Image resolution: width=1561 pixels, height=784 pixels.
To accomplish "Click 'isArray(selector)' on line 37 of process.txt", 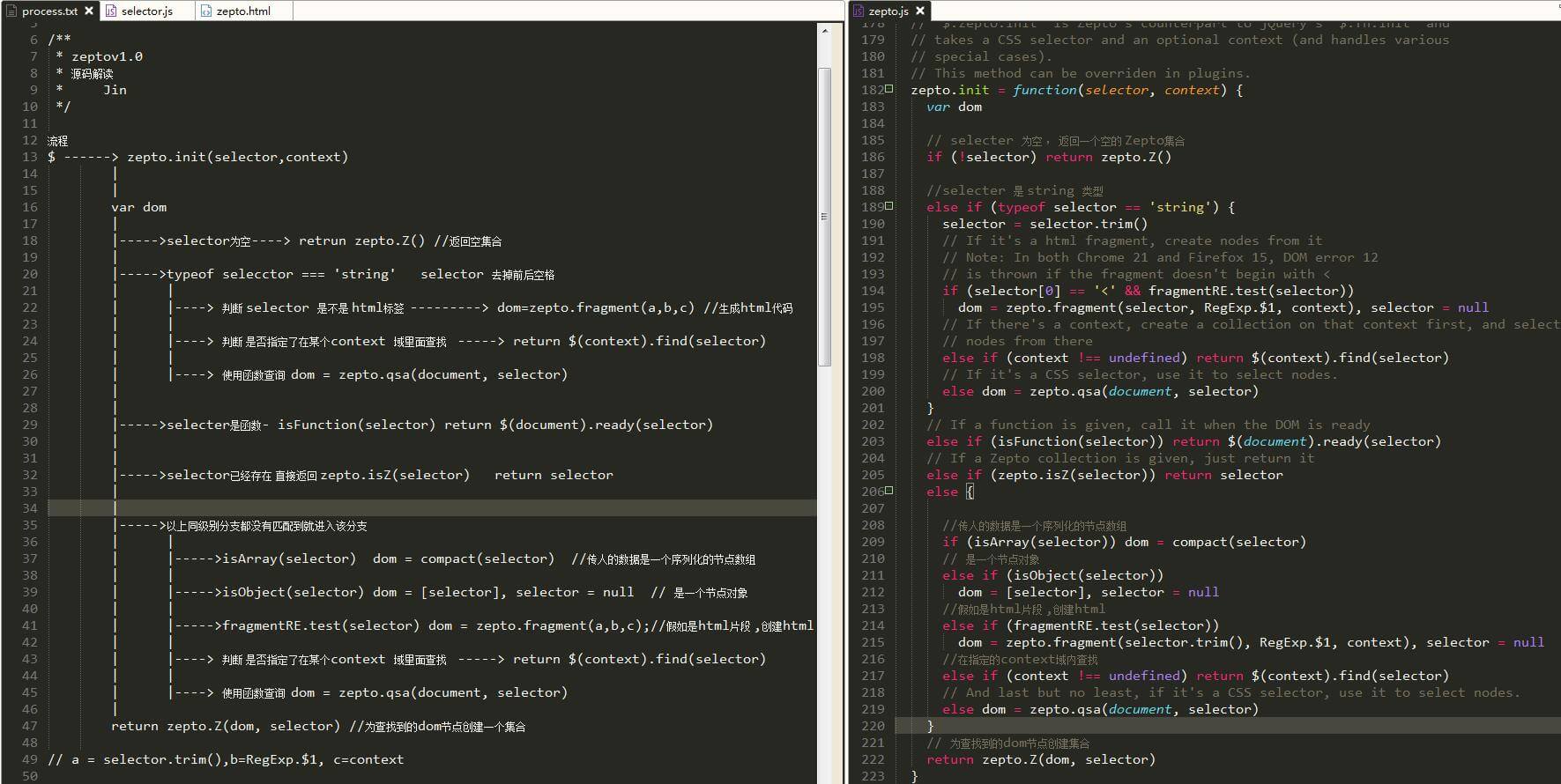I will (x=289, y=558).
